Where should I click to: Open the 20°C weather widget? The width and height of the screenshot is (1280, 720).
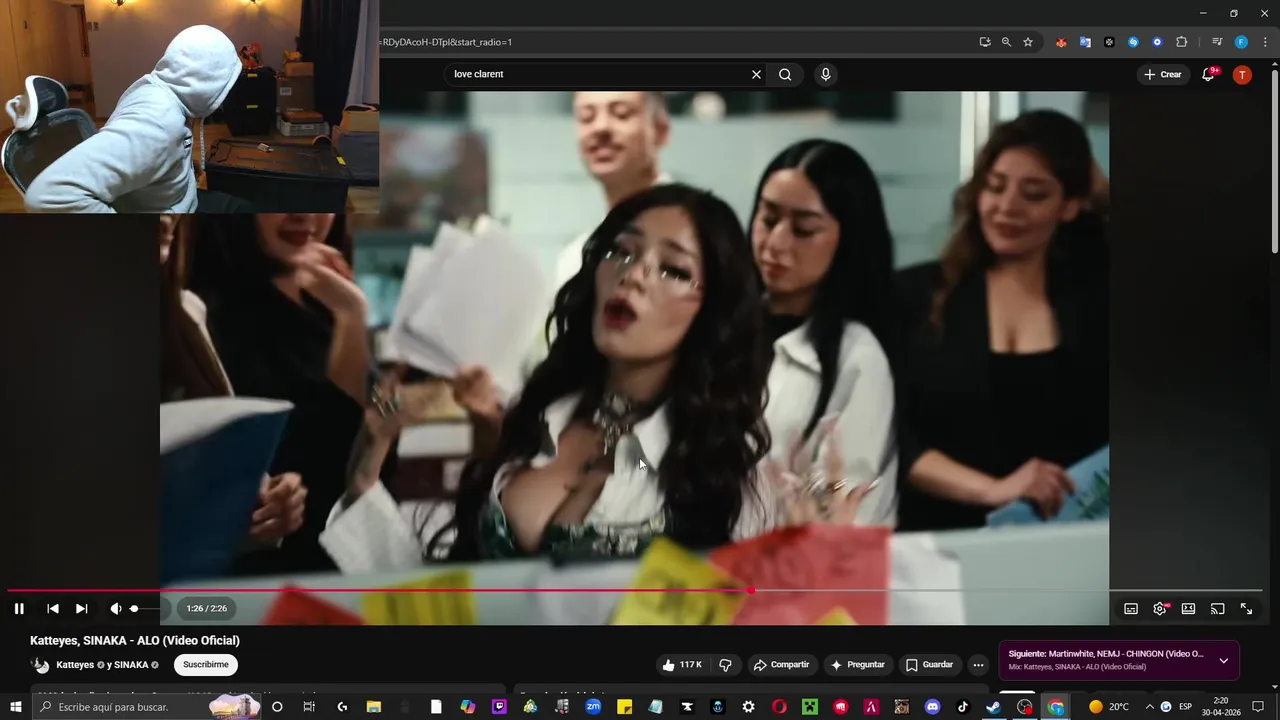pyautogui.click(x=1109, y=707)
